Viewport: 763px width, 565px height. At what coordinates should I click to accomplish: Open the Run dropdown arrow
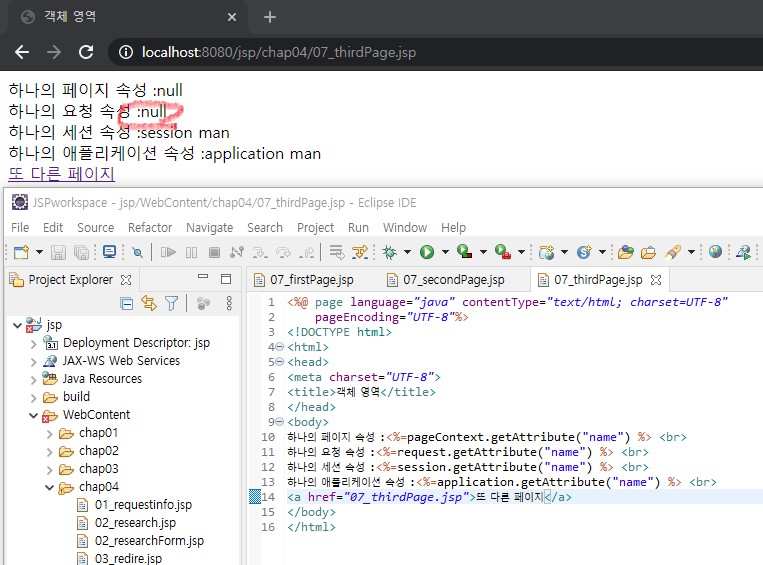point(445,252)
